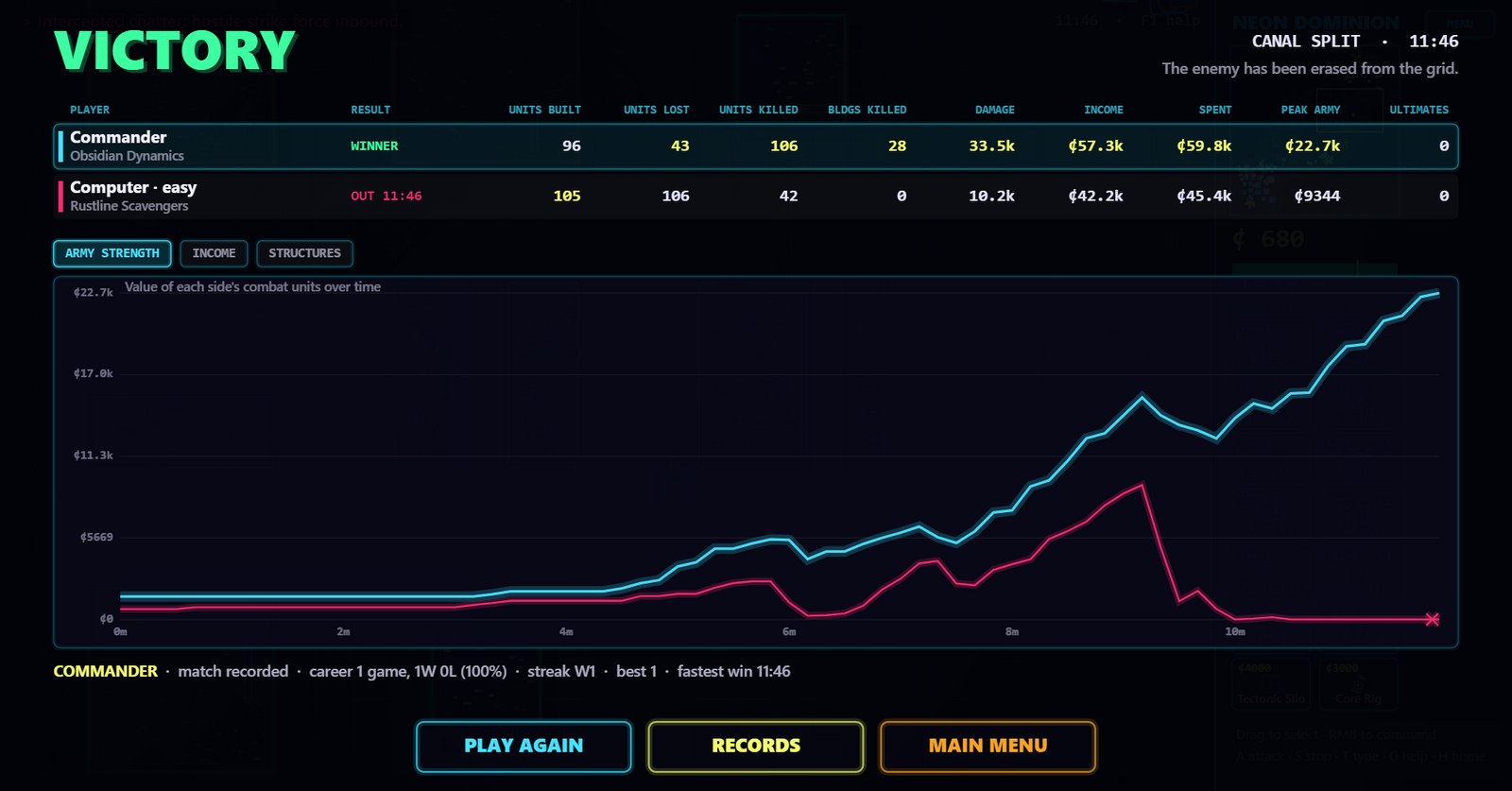The height and width of the screenshot is (791, 1512).
Task: Switch to the Army Strength tab
Action: click(x=112, y=253)
